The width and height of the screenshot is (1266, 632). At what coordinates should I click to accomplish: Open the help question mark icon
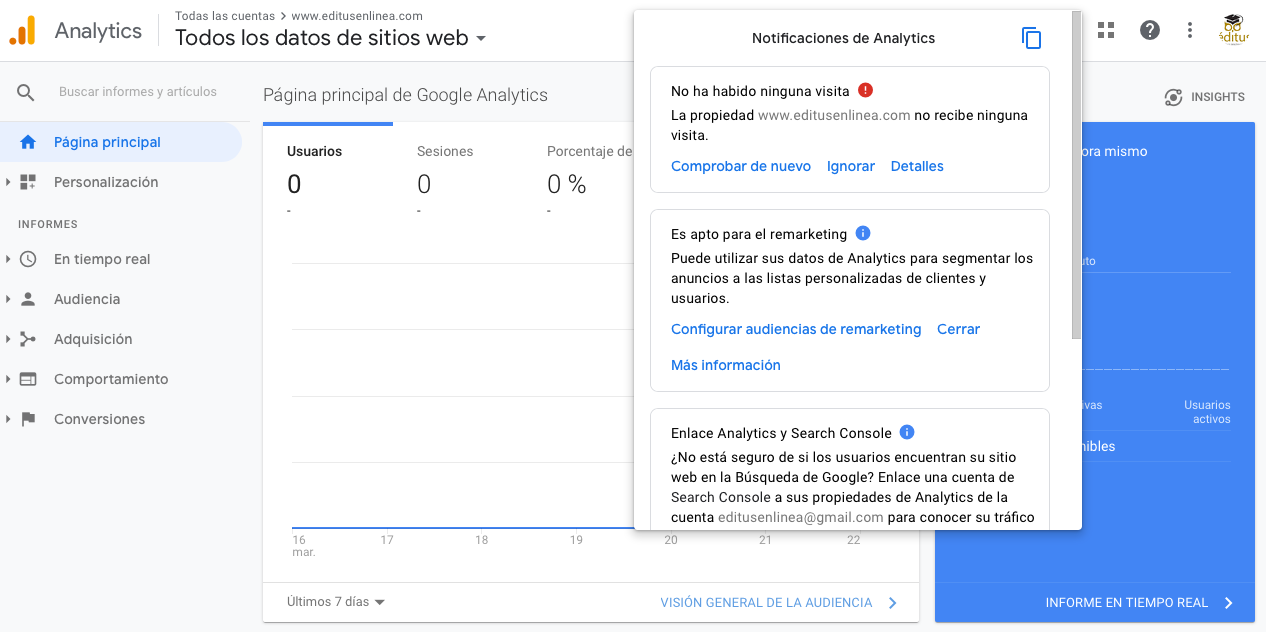point(1150,30)
